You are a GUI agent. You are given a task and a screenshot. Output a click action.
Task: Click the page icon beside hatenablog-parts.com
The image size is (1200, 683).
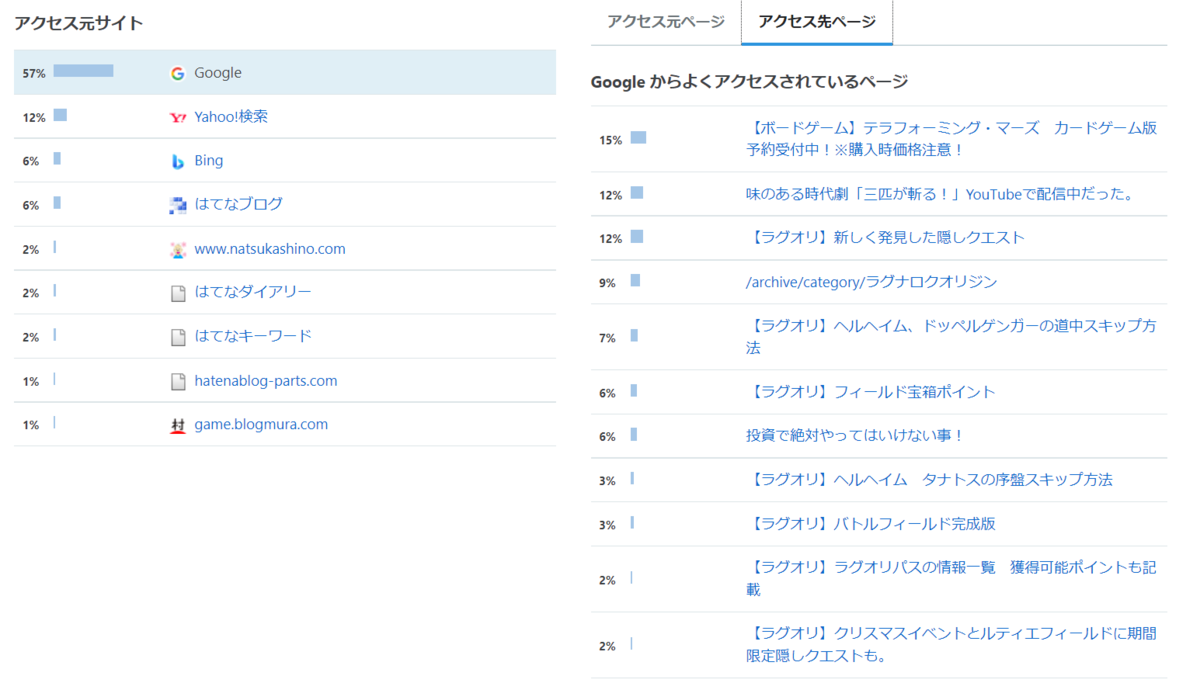pos(178,381)
